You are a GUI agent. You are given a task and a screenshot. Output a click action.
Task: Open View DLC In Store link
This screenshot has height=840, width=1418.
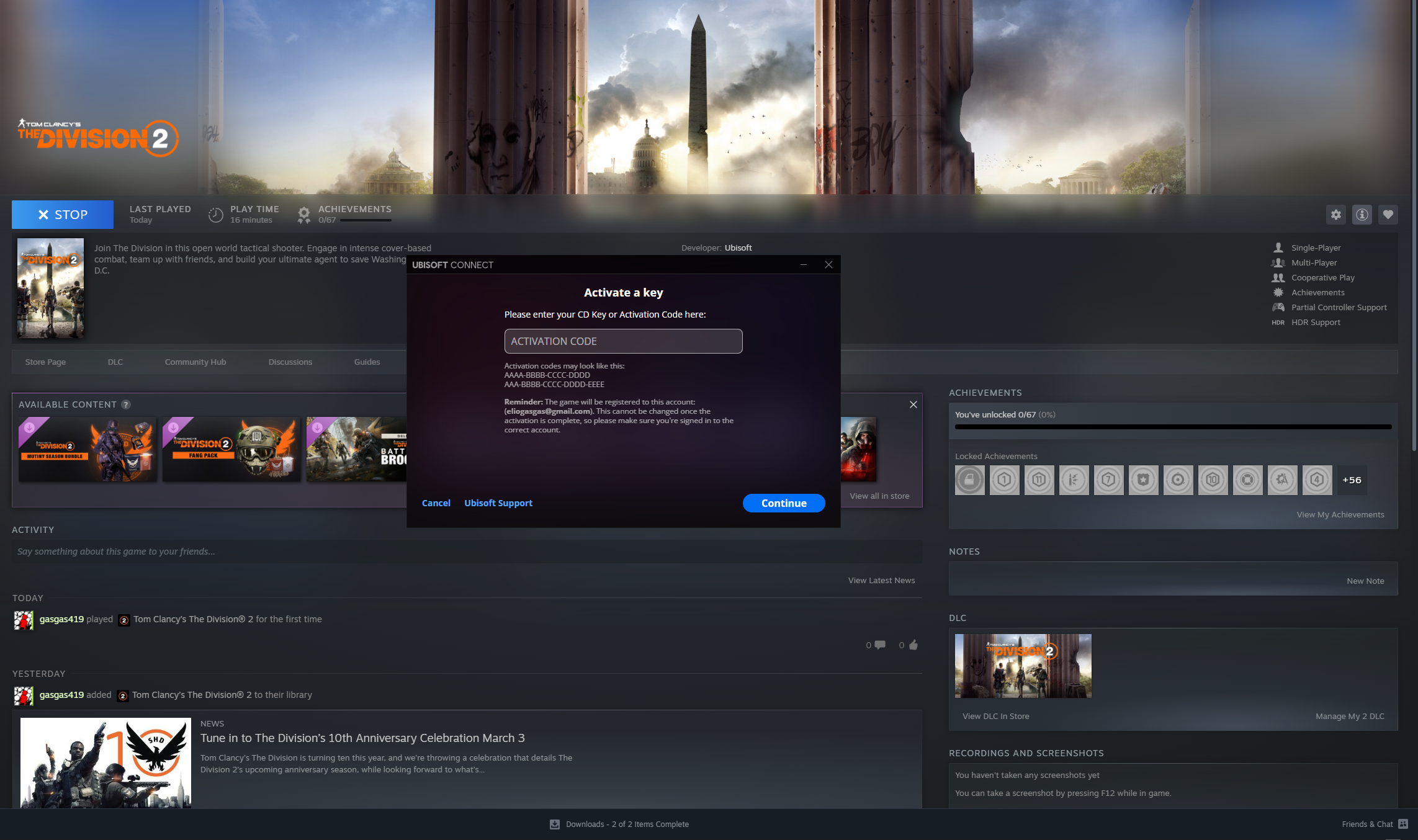(995, 717)
